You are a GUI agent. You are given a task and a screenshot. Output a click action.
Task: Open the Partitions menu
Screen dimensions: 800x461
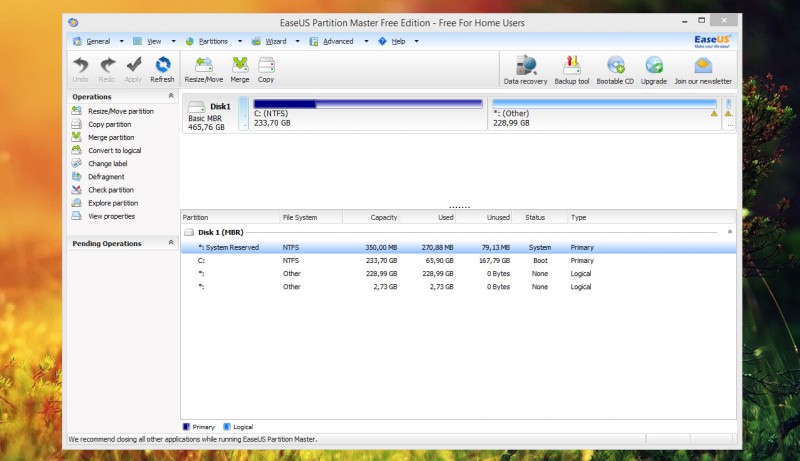click(213, 41)
